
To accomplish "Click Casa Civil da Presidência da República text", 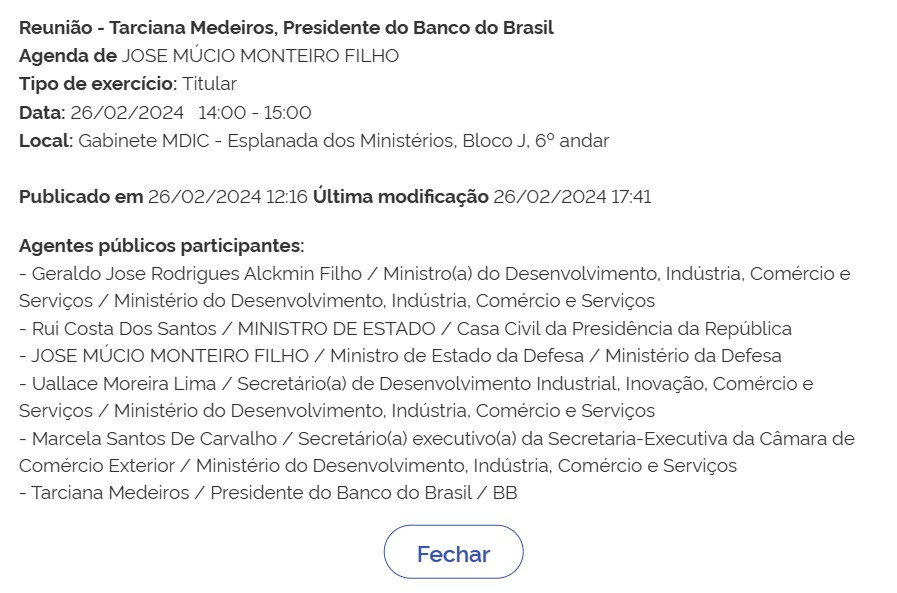I will 624,328.
